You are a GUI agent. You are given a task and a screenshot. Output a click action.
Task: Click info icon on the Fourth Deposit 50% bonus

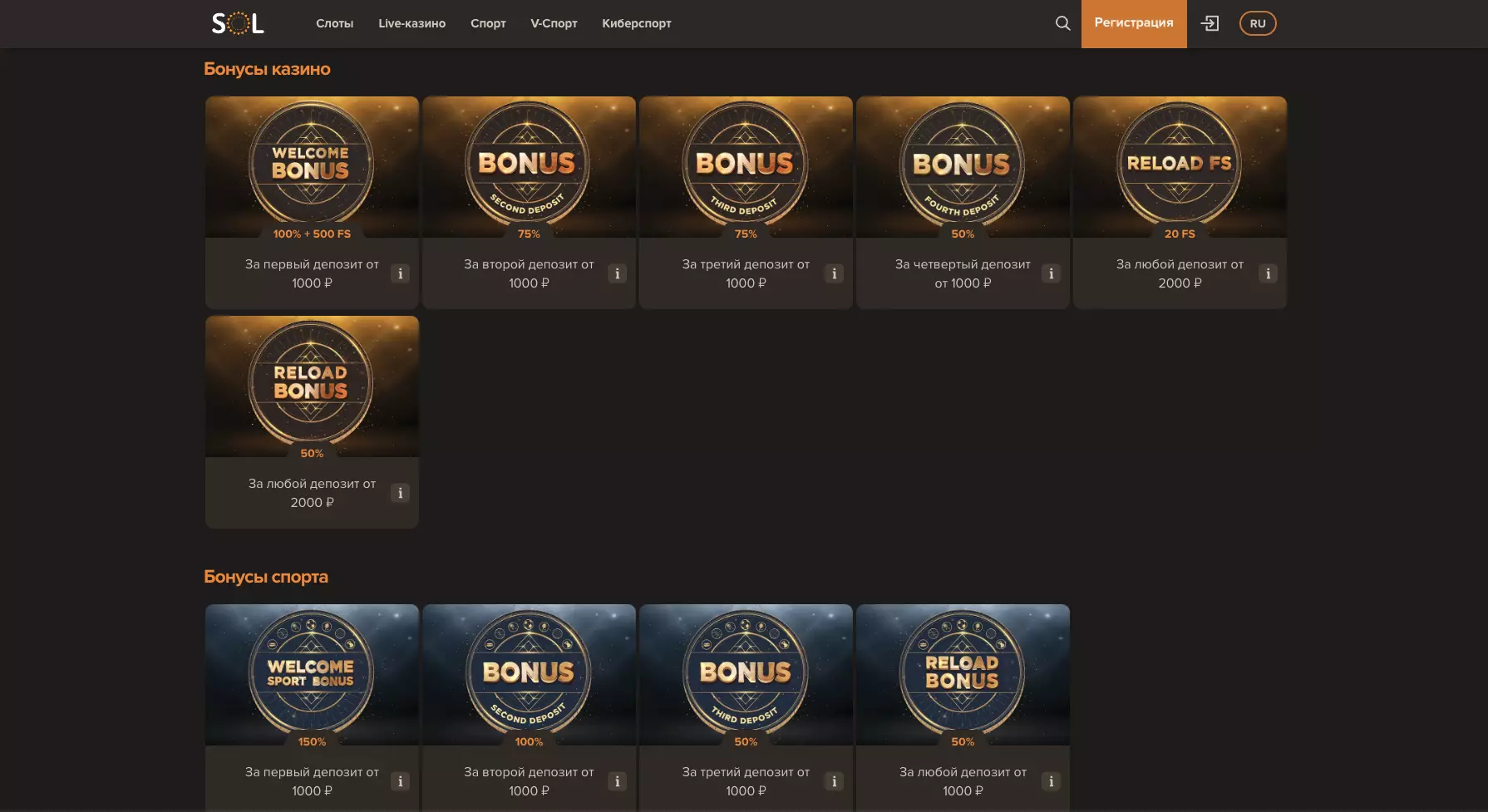point(1051,273)
